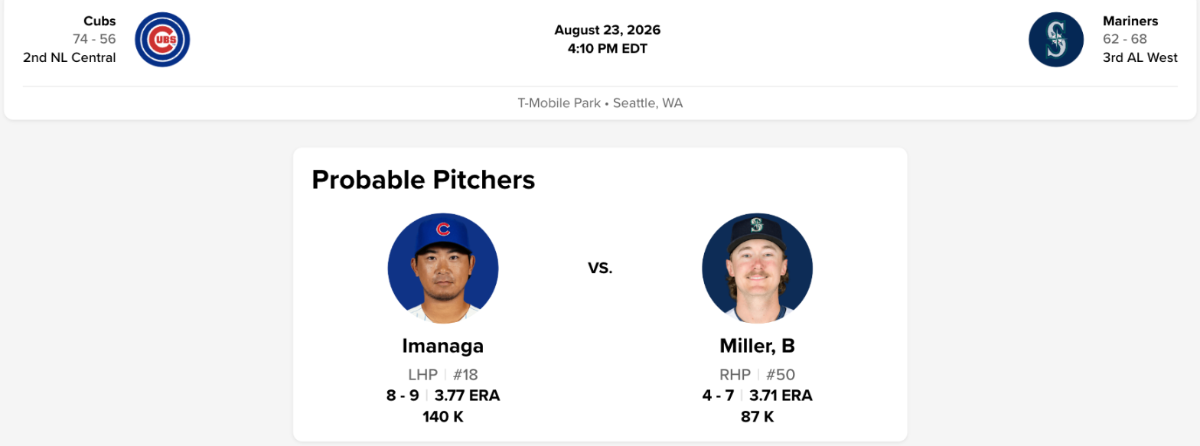Click Miller's 87 K strikeout total

click(757, 416)
